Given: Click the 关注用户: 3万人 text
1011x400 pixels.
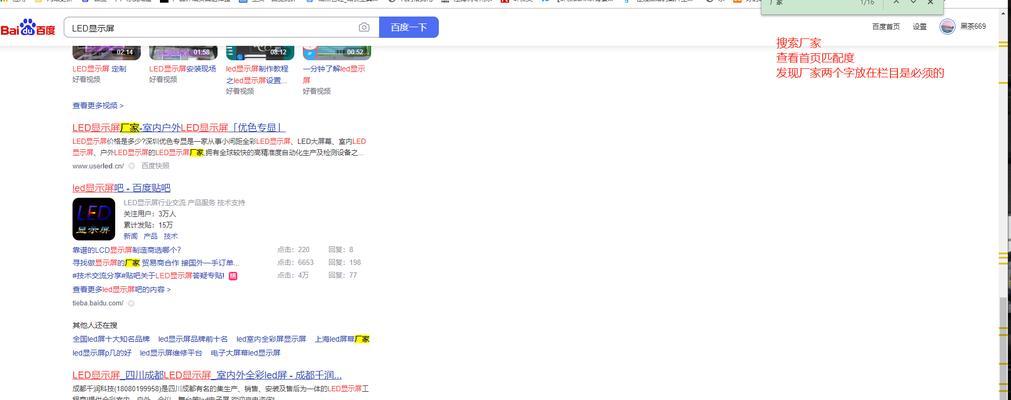Looking at the screenshot, I should coord(150,214).
